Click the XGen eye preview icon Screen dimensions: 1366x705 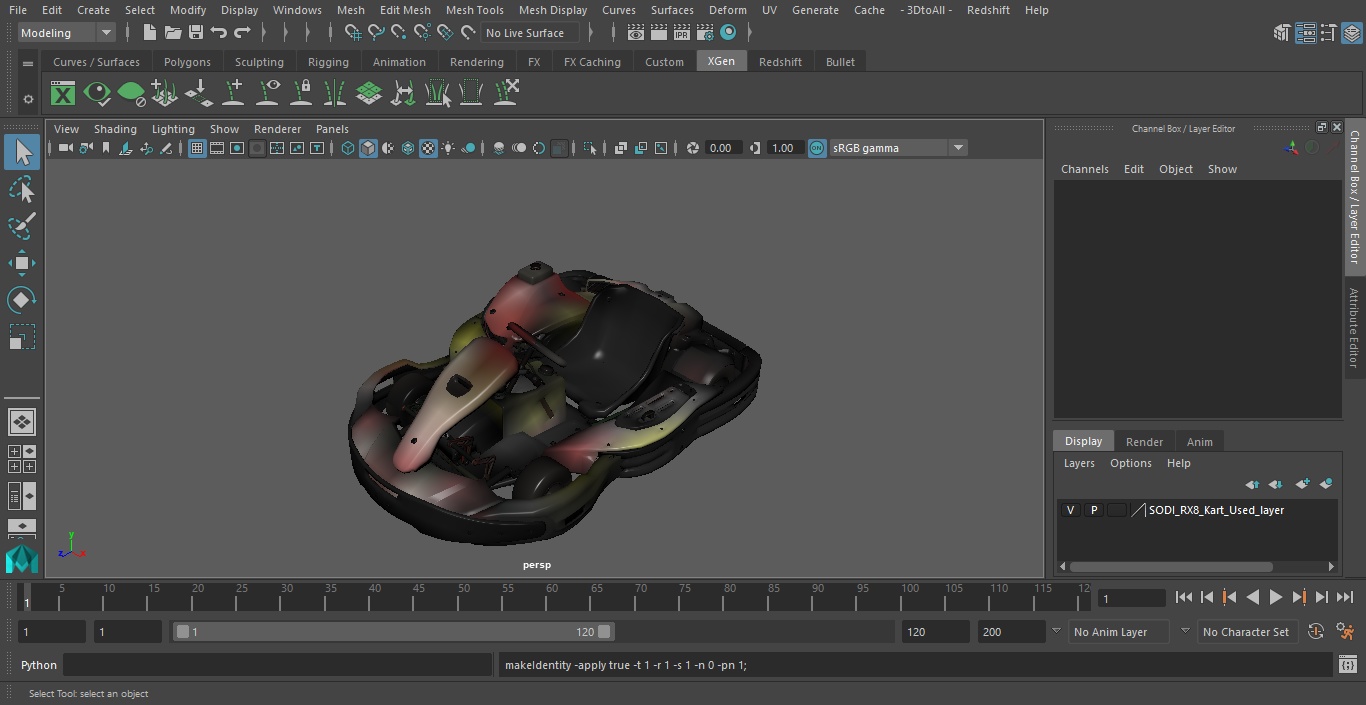coord(97,94)
